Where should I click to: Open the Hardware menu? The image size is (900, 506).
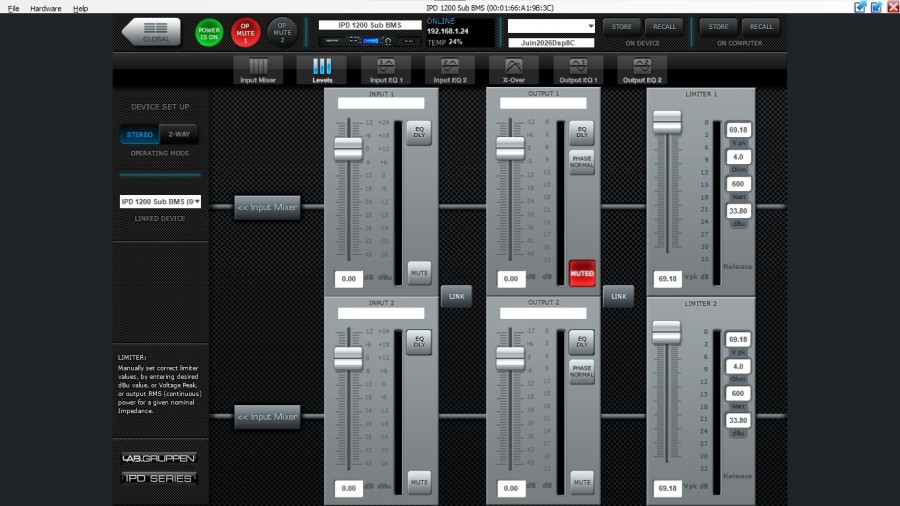click(x=45, y=9)
